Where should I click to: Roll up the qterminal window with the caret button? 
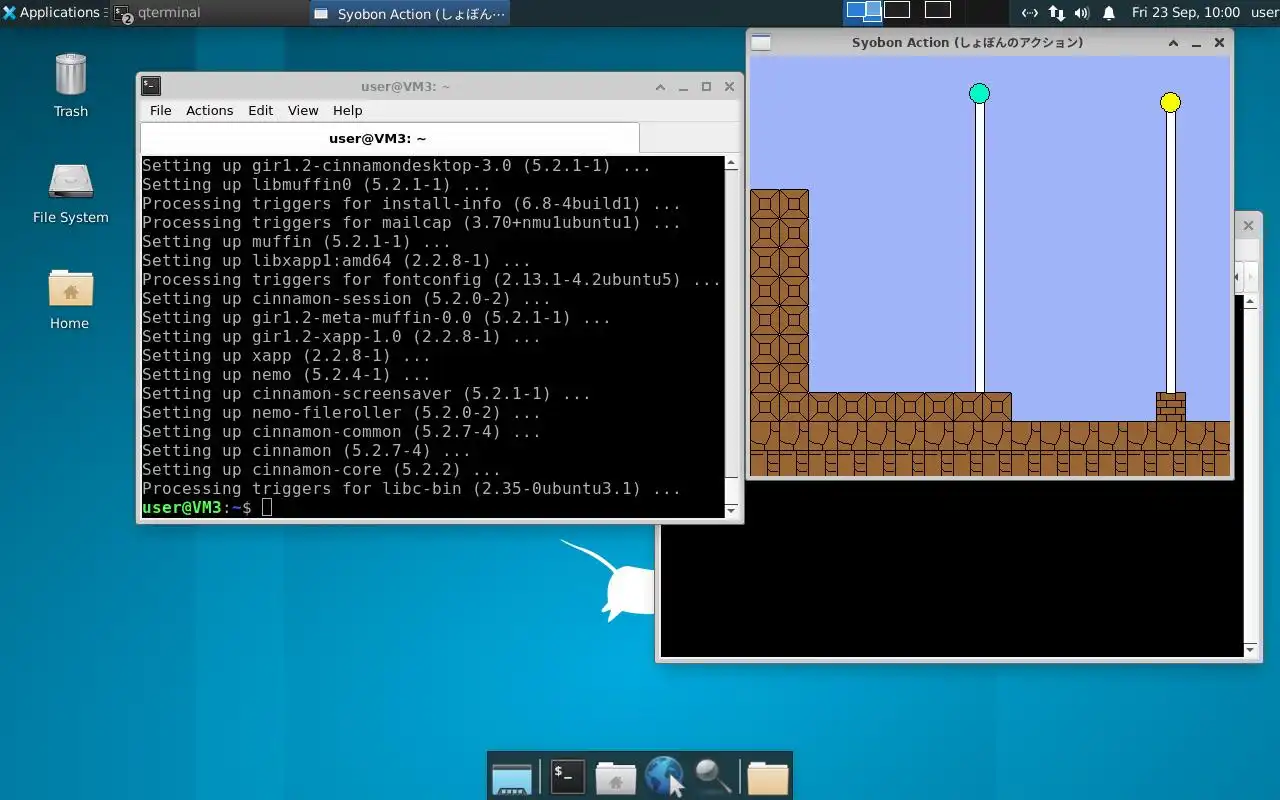click(660, 87)
